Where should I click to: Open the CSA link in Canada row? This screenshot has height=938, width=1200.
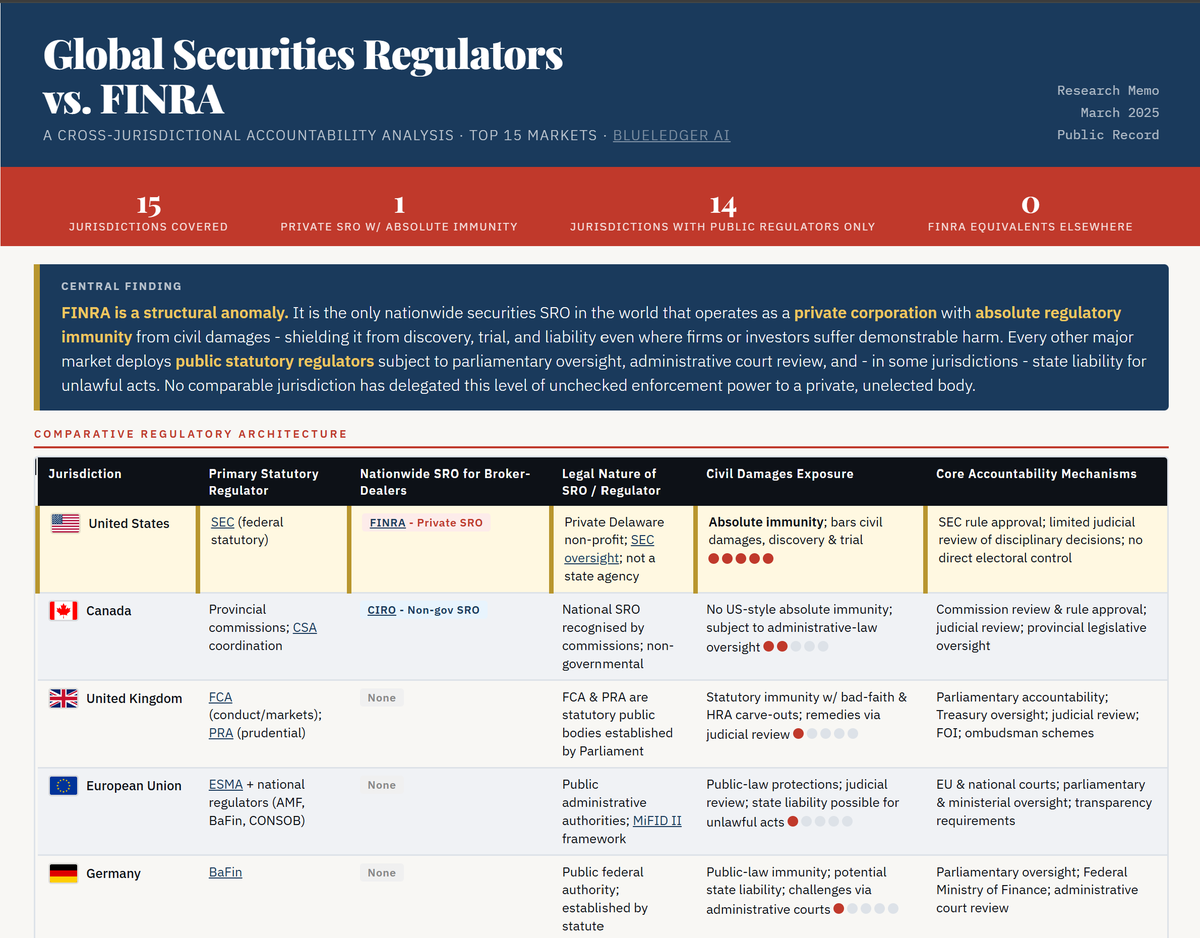305,627
